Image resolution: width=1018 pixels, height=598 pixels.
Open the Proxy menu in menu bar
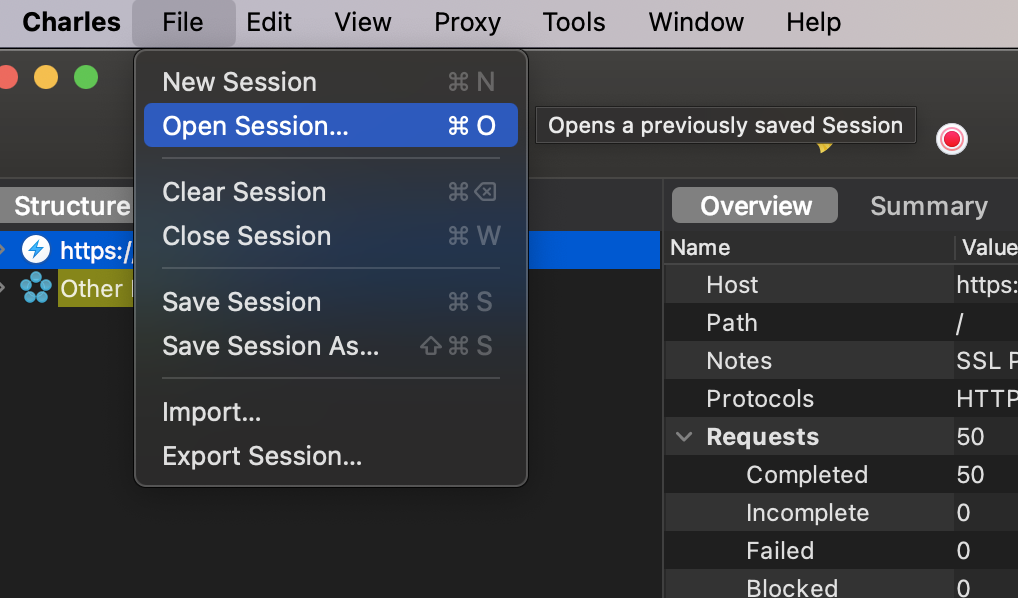467,22
